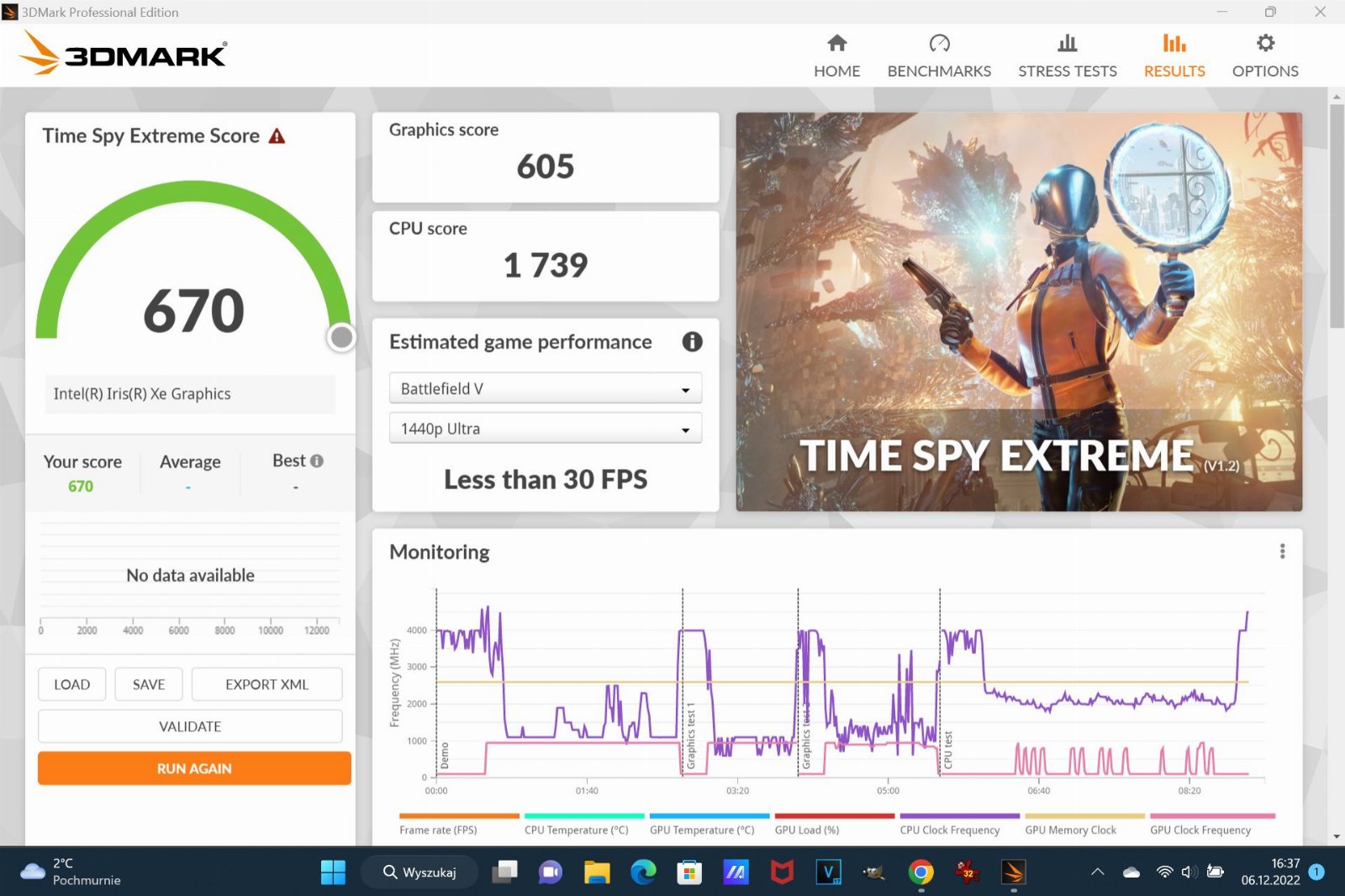Click the OneDrive cloud tray icon
This screenshot has width=1345, height=896.
point(1131,872)
